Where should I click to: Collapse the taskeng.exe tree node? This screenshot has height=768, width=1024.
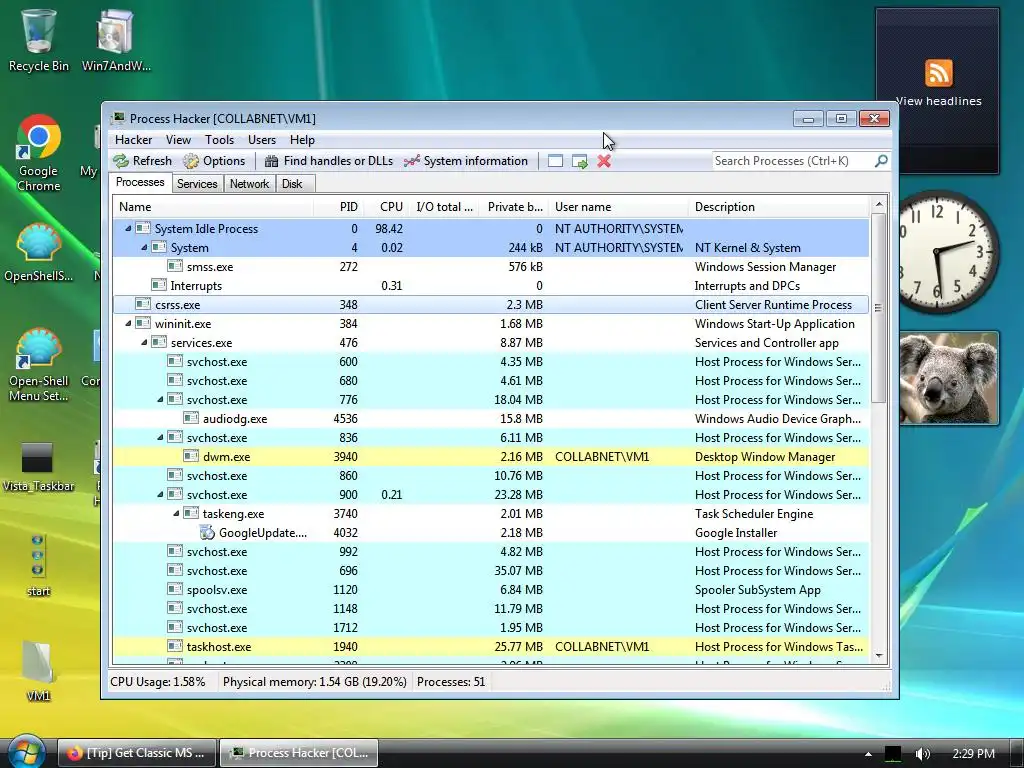(x=176, y=514)
